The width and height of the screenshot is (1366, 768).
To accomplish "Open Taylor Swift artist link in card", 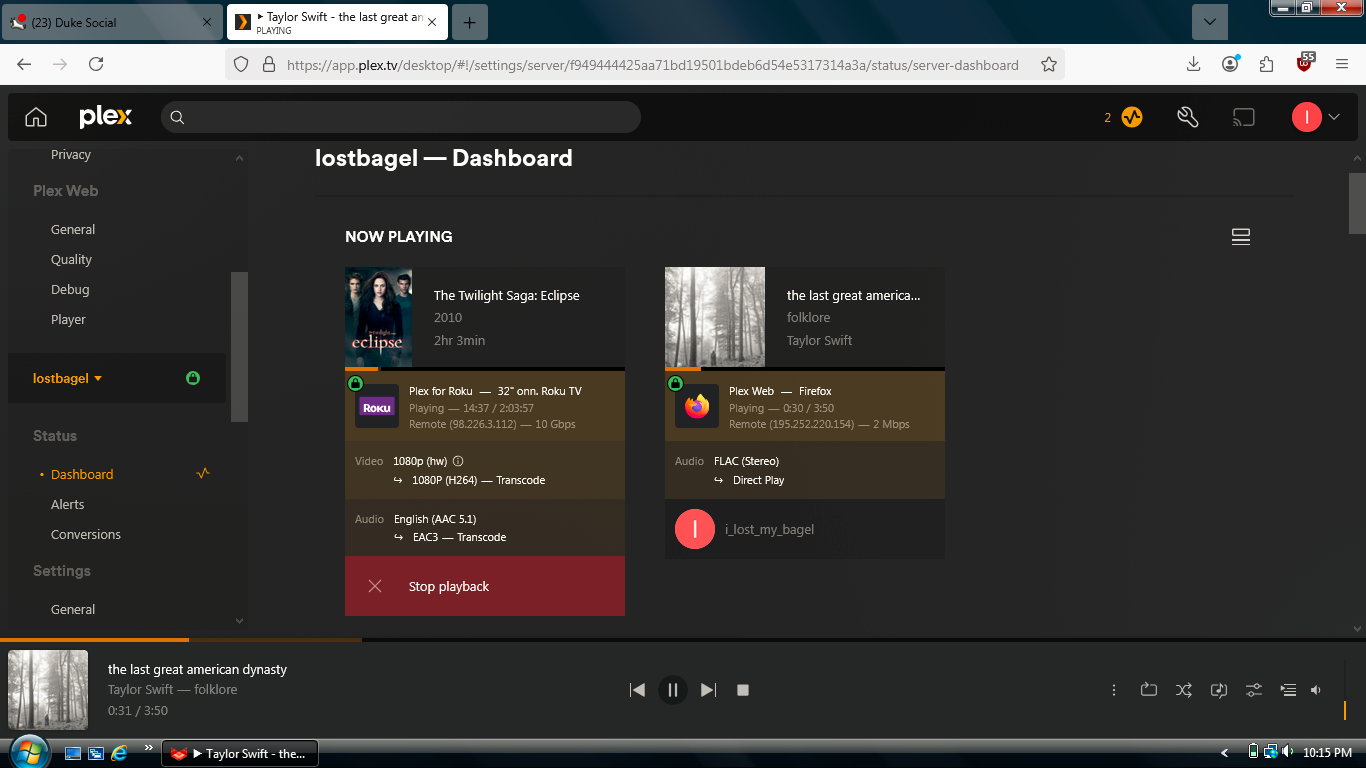I will point(820,340).
